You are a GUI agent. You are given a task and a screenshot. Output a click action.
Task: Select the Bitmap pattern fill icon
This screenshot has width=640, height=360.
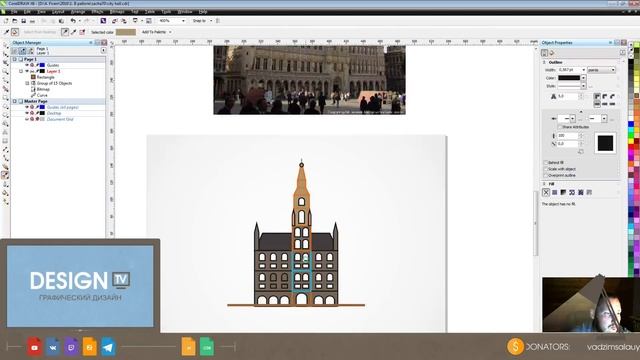[x=580, y=192]
